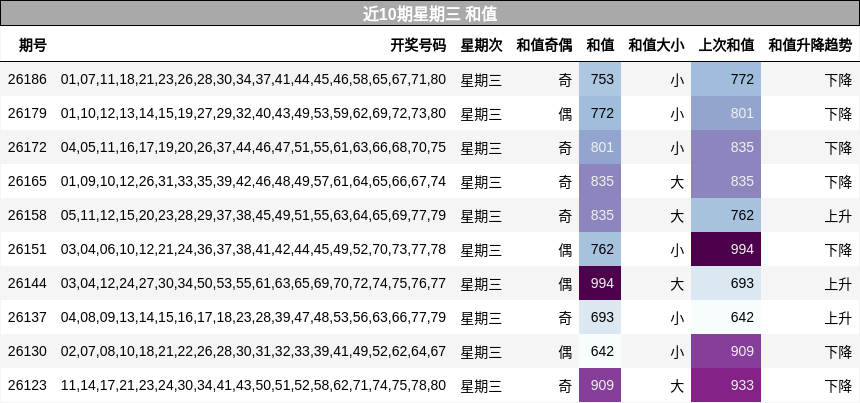This screenshot has height=403, width=860.
Task: Select winning numbers starting 03,04,12,24
Action: coord(253,283)
